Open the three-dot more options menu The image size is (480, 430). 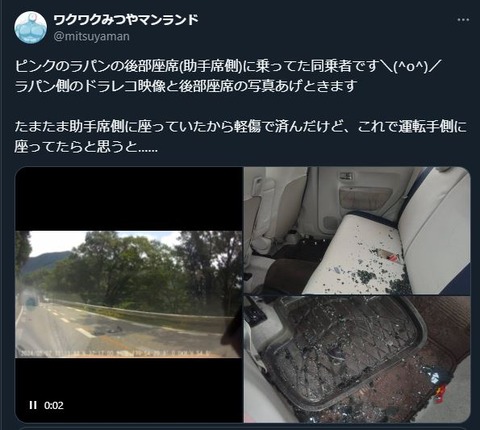463,20
